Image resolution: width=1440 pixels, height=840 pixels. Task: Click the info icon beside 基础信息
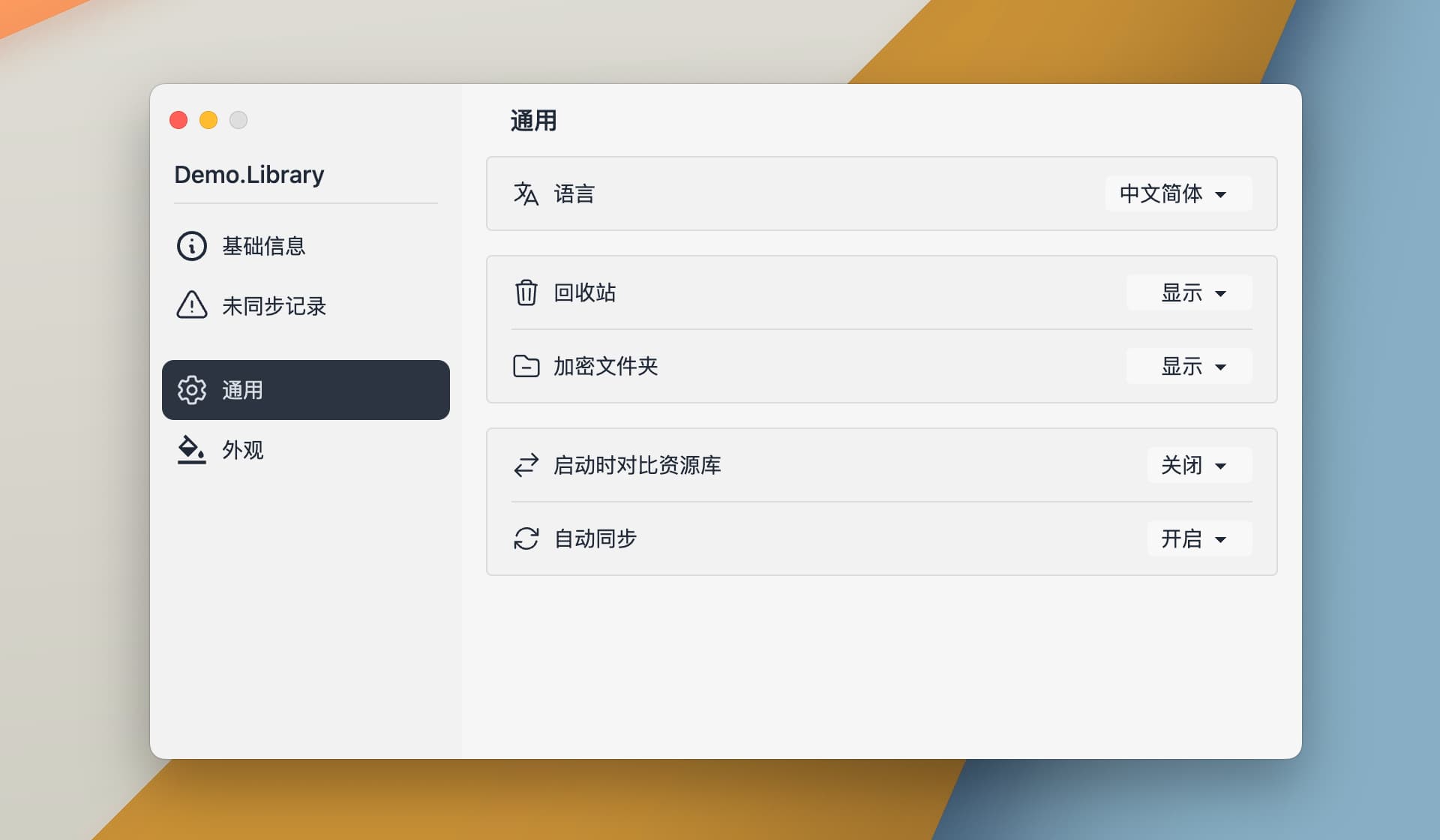tap(192, 246)
